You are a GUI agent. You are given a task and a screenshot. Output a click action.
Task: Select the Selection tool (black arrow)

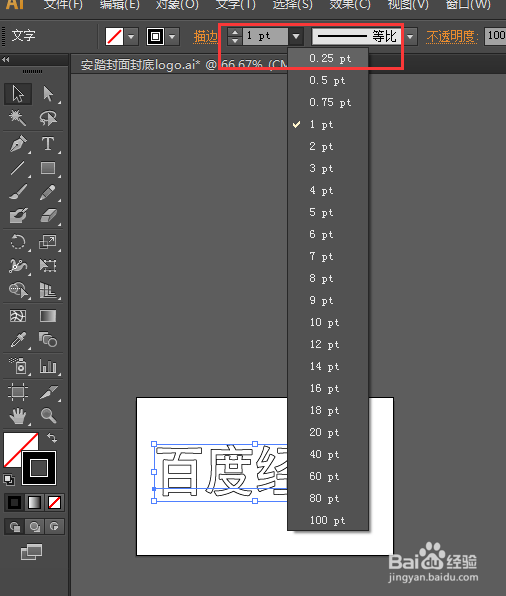coord(18,94)
